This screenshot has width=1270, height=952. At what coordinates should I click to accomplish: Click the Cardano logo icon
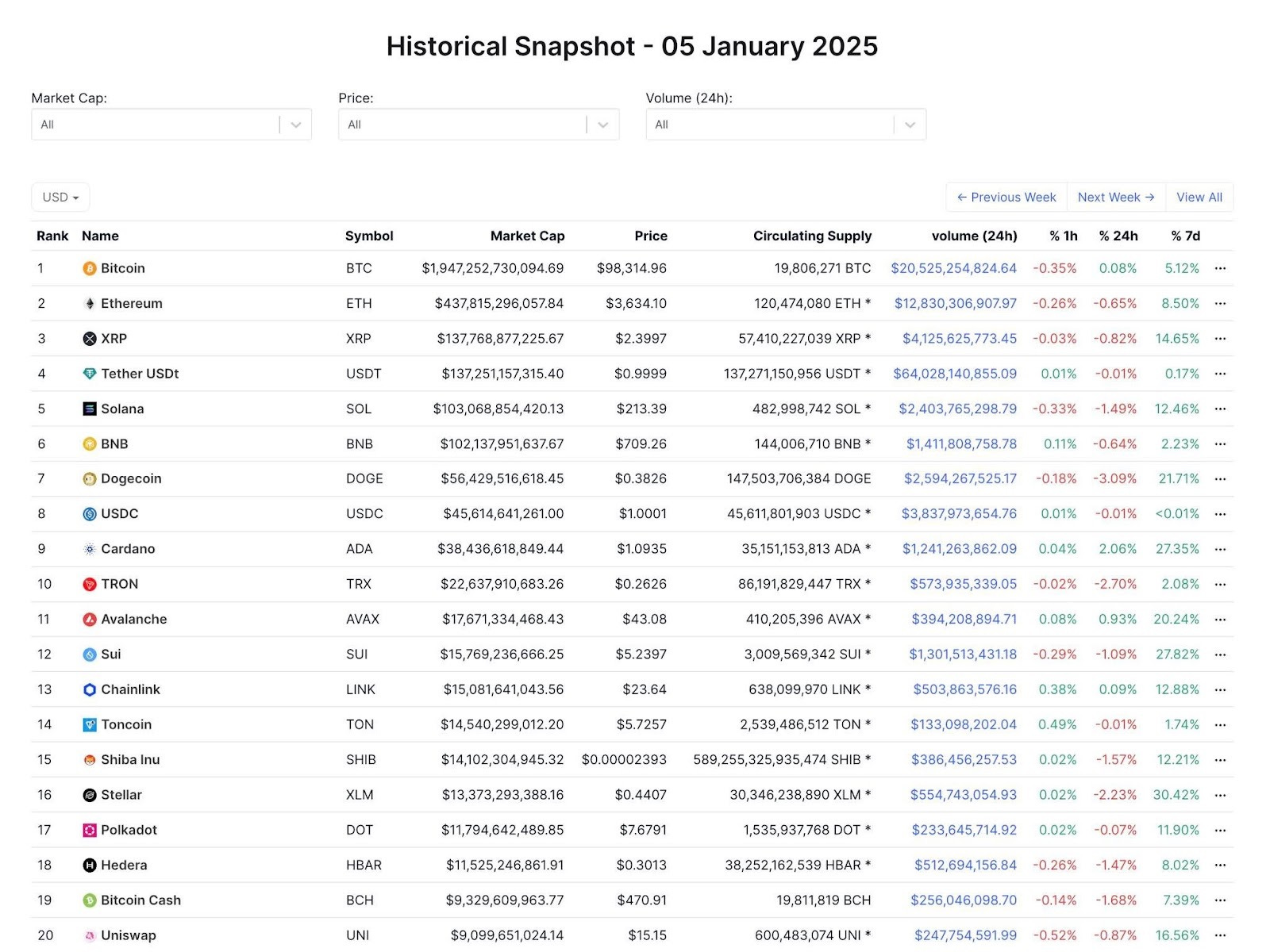(x=90, y=549)
